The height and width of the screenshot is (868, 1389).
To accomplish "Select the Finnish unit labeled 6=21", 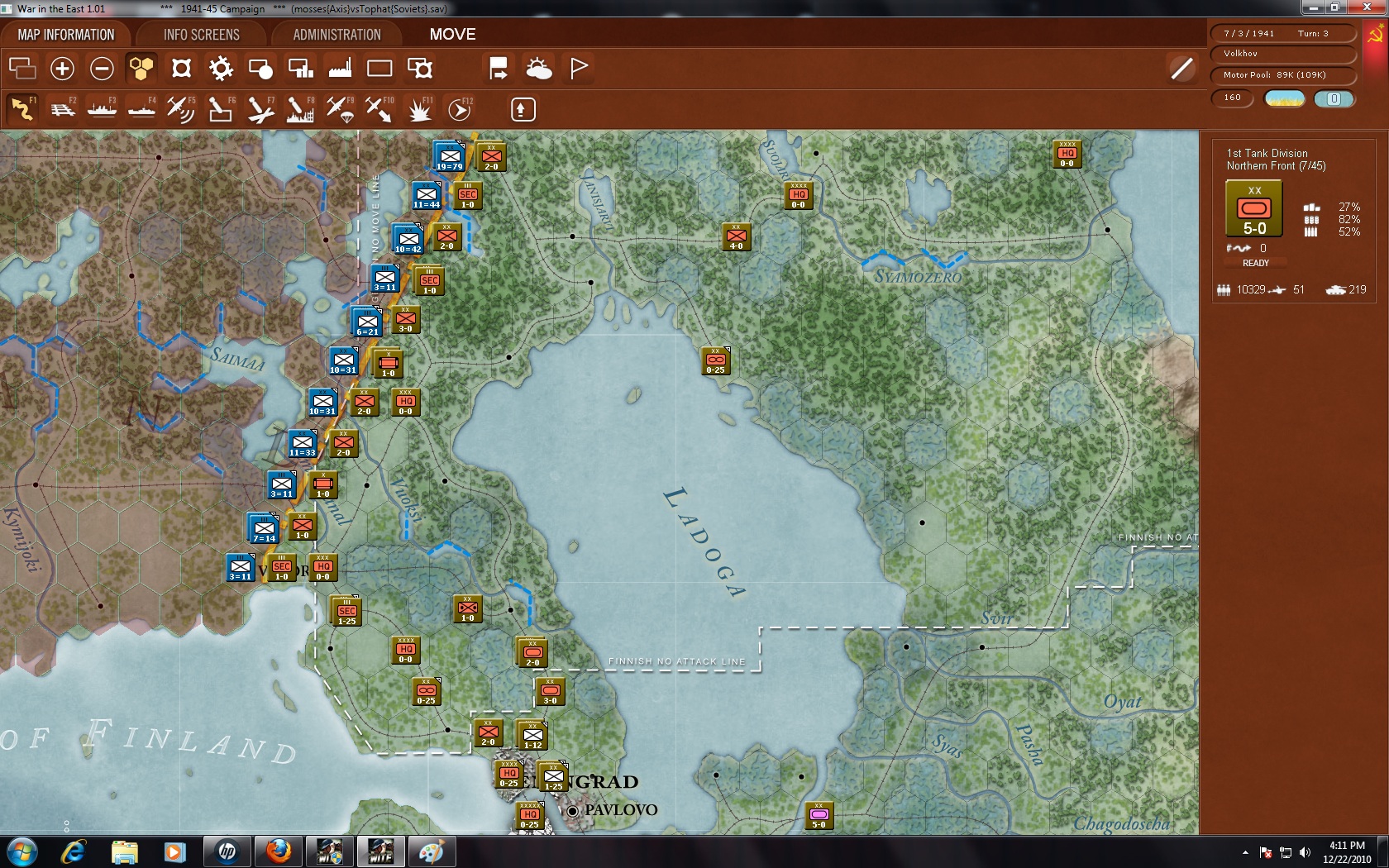I will click(x=367, y=322).
